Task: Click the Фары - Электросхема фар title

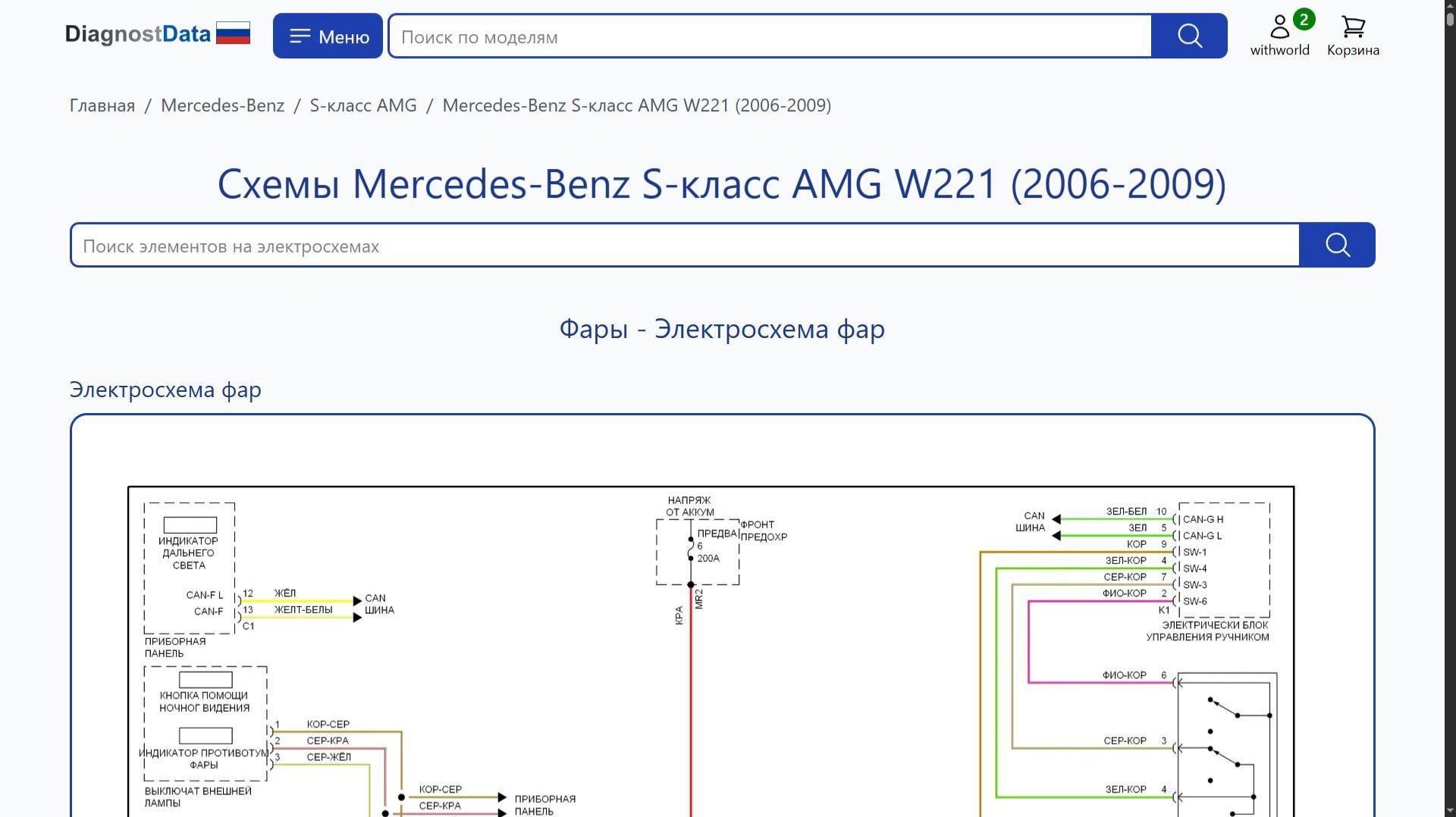Action: [x=720, y=329]
